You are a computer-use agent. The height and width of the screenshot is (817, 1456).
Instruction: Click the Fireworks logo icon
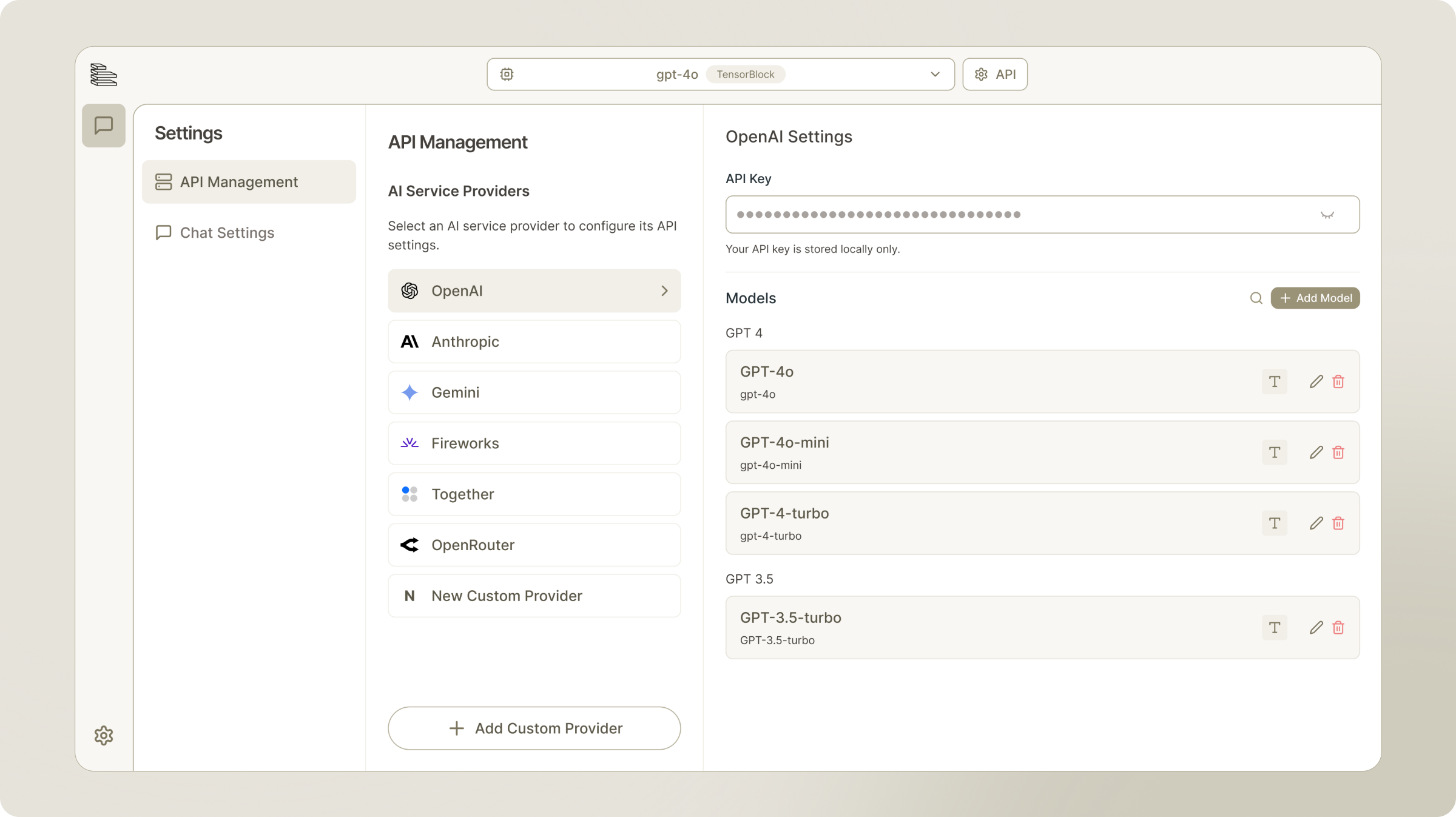click(409, 443)
